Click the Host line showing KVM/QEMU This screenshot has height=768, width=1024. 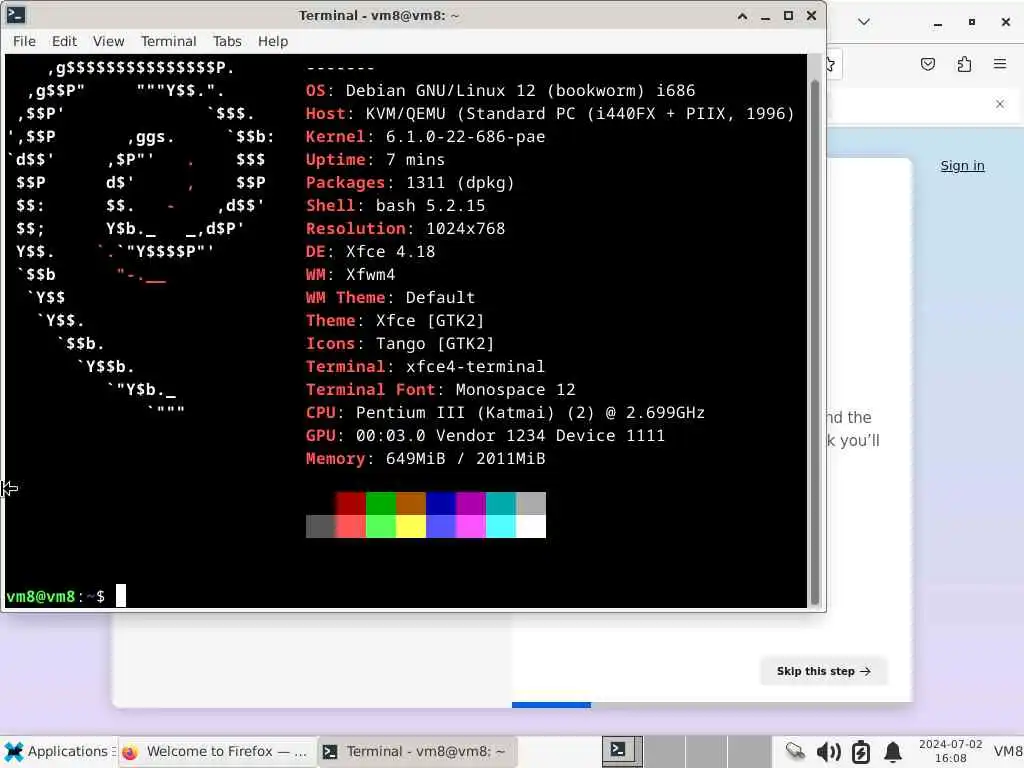(550, 114)
